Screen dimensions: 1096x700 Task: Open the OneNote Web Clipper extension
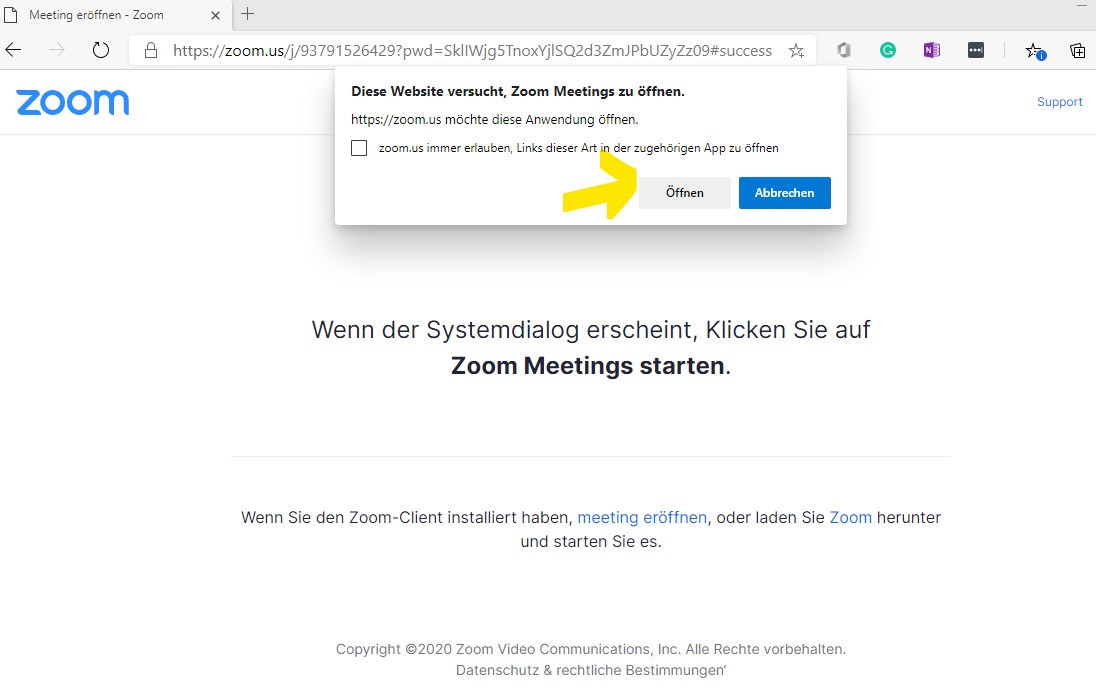931,50
